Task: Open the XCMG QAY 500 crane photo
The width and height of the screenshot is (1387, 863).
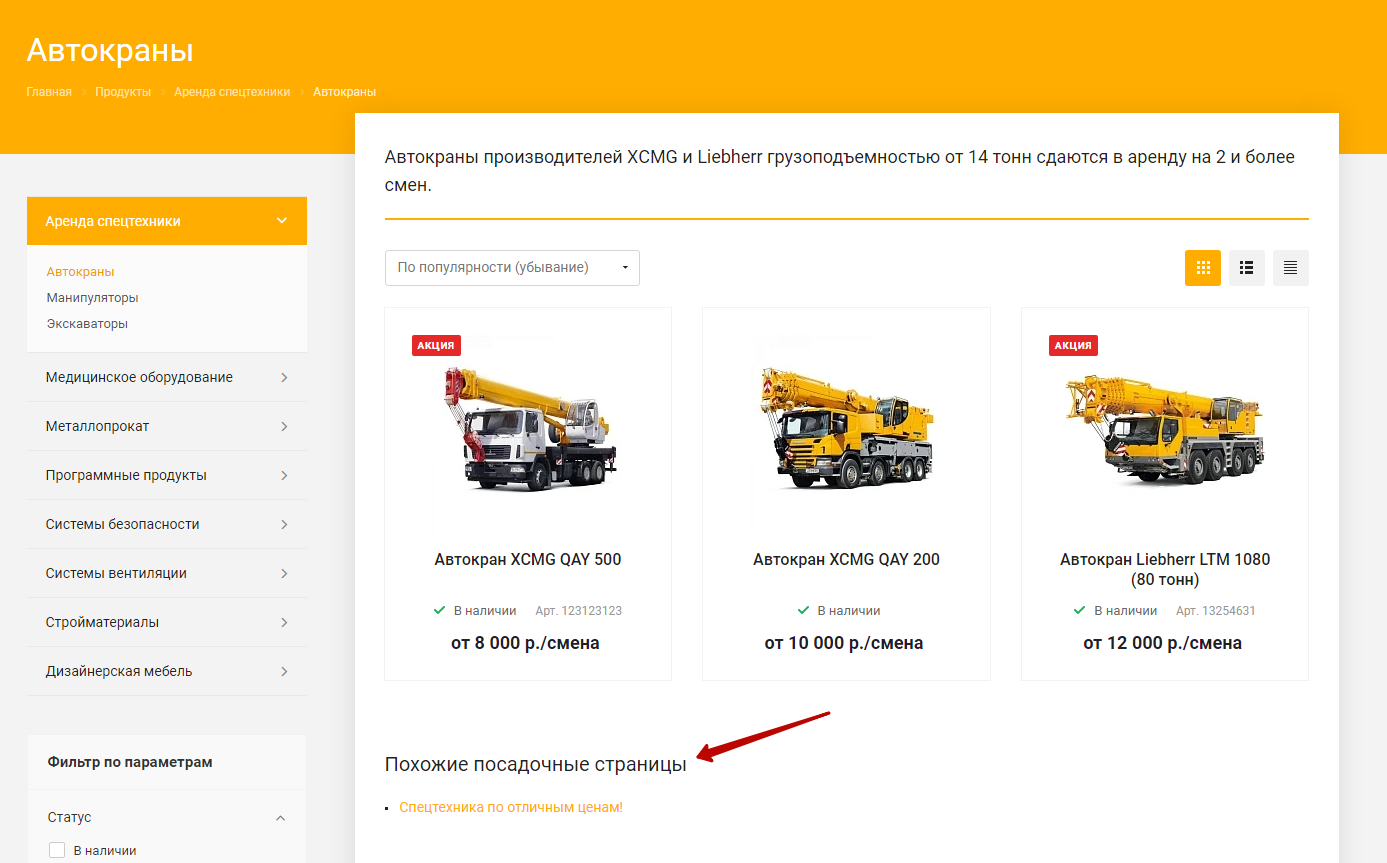Action: (528, 426)
